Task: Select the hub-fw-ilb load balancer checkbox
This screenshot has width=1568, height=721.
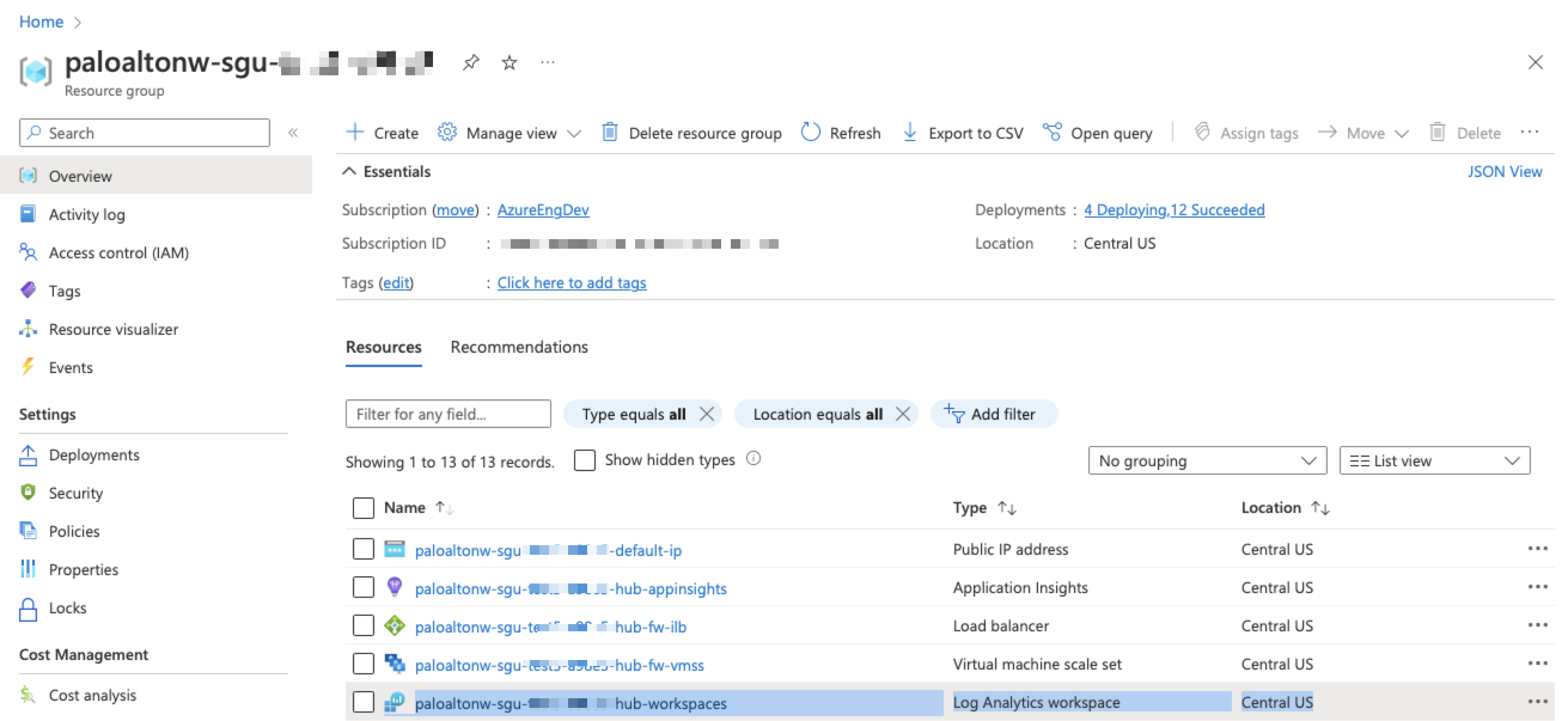Action: click(x=364, y=625)
